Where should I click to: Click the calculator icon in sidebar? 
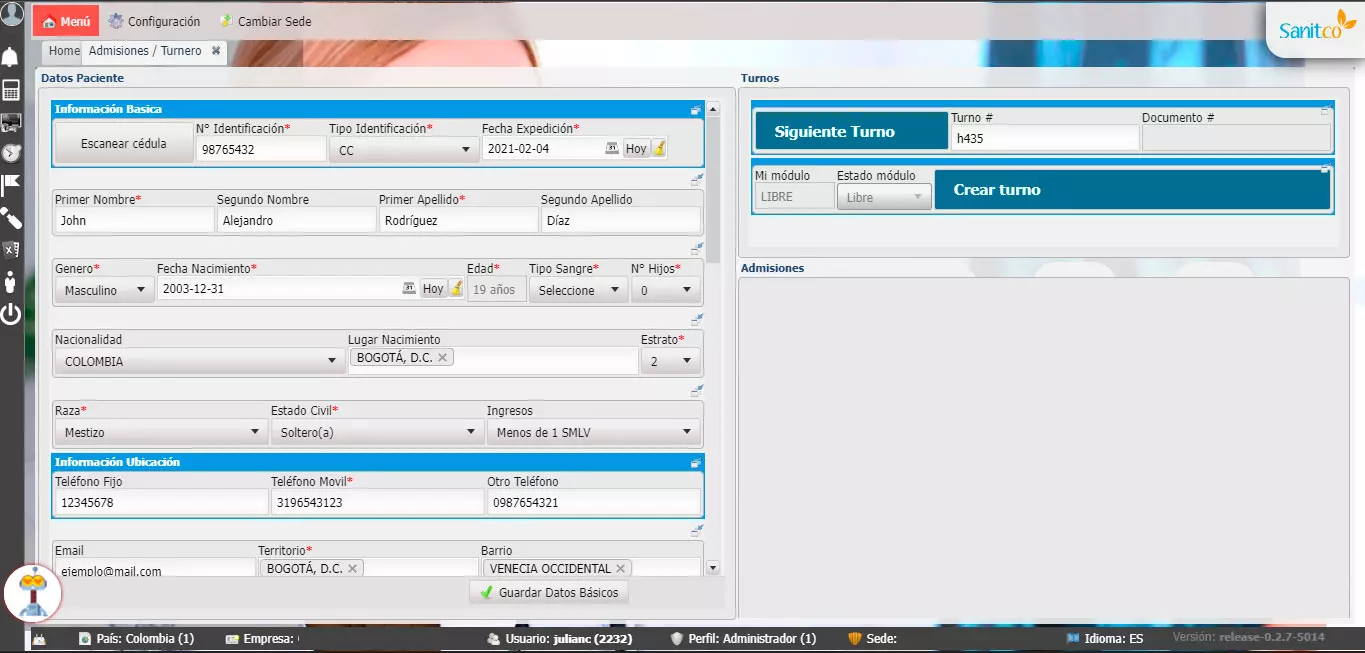pyautogui.click(x=11, y=91)
